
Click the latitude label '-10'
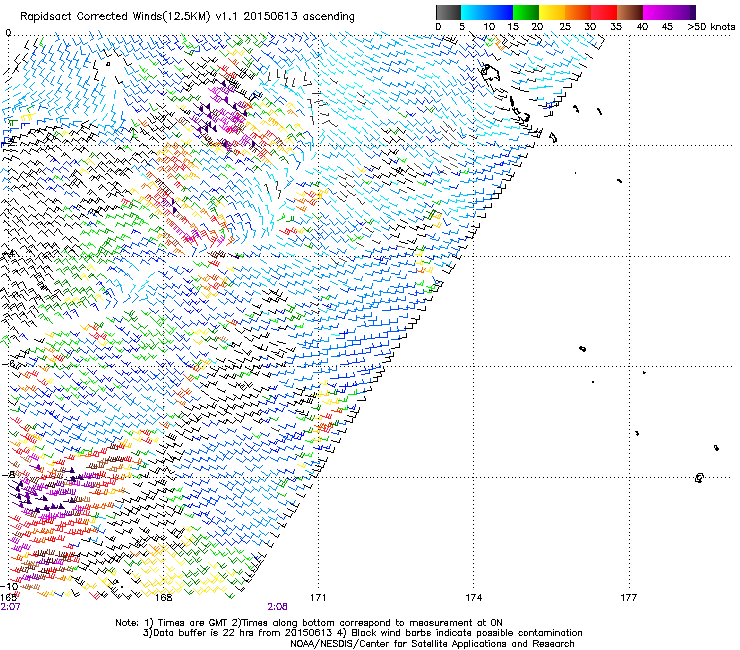click(9, 587)
